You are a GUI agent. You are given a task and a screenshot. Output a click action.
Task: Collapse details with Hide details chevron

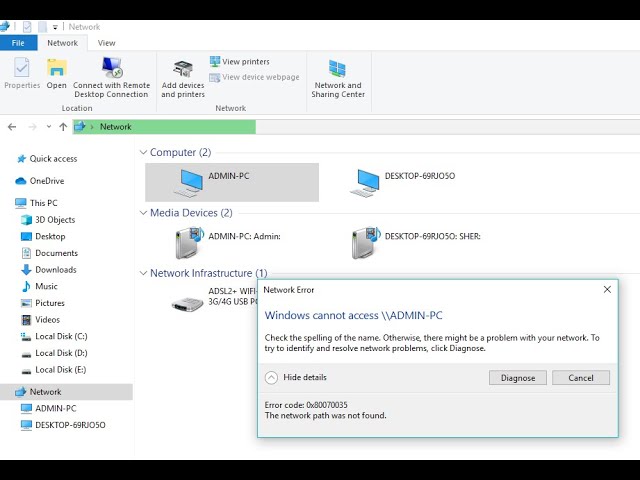(x=271, y=378)
